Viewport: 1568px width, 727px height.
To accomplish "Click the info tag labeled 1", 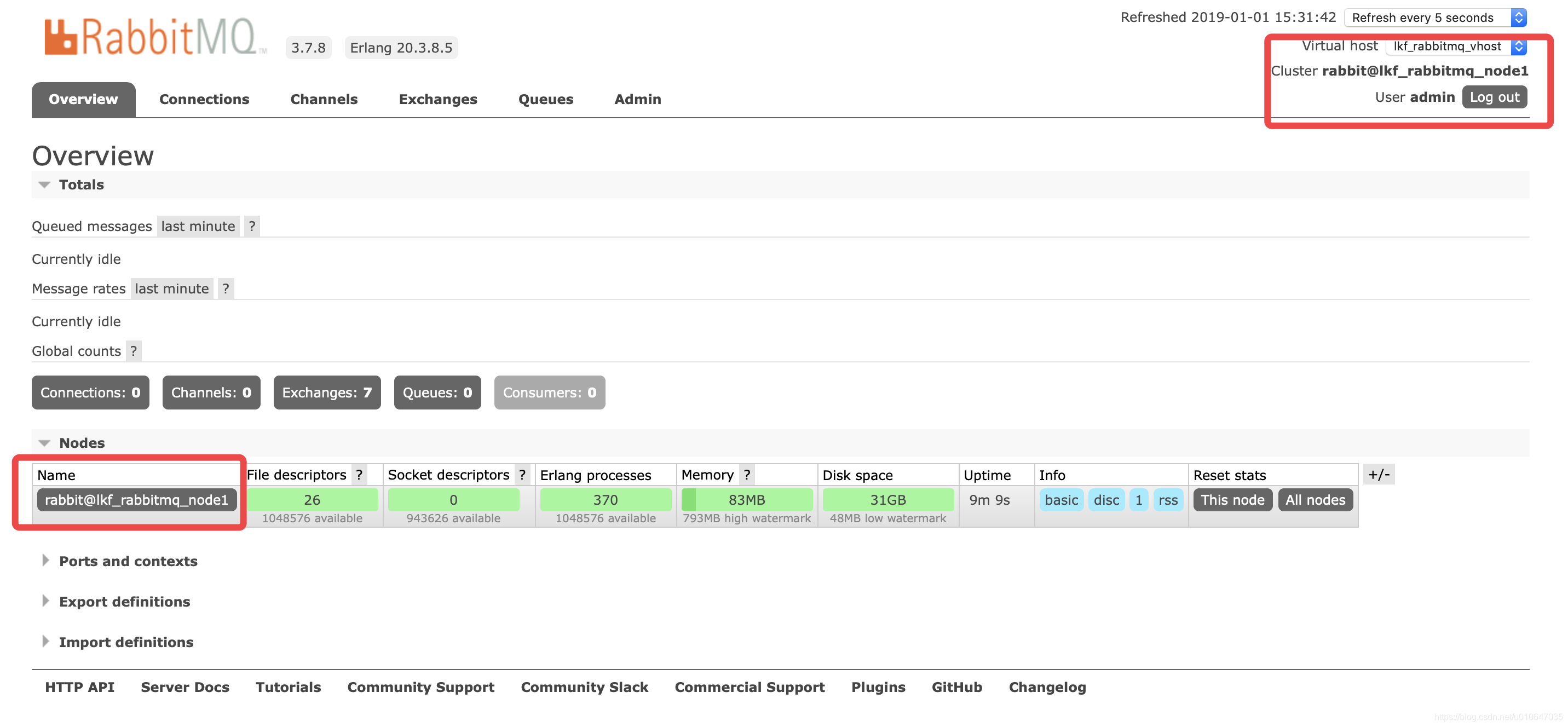I will point(1138,500).
